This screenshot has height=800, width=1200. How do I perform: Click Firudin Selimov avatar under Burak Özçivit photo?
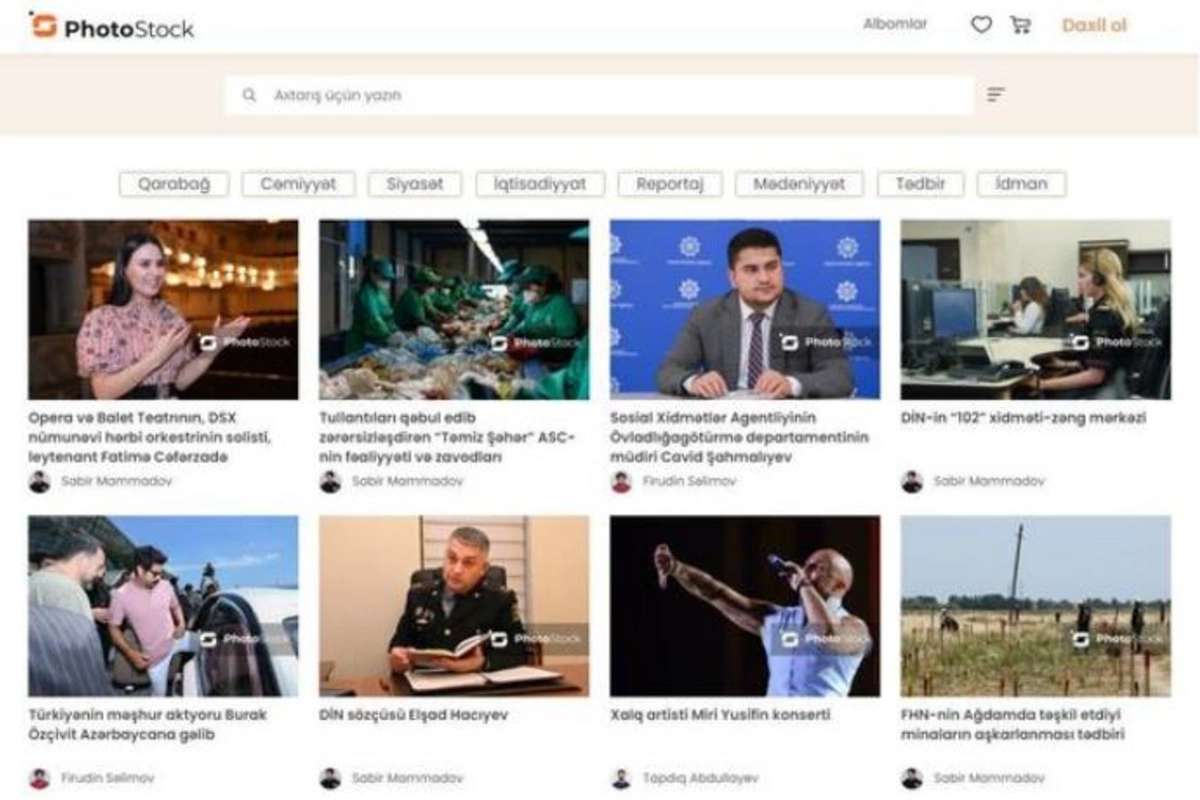pos(39,778)
